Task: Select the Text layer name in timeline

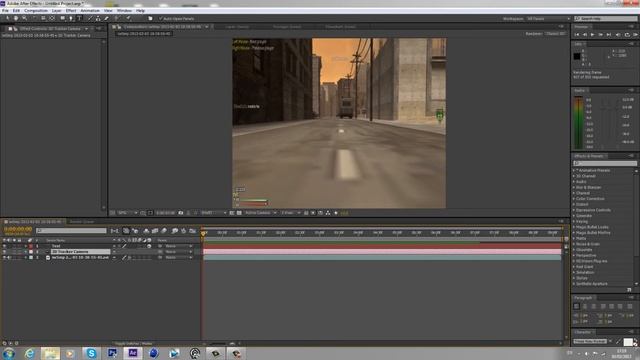Action: click(x=56, y=246)
